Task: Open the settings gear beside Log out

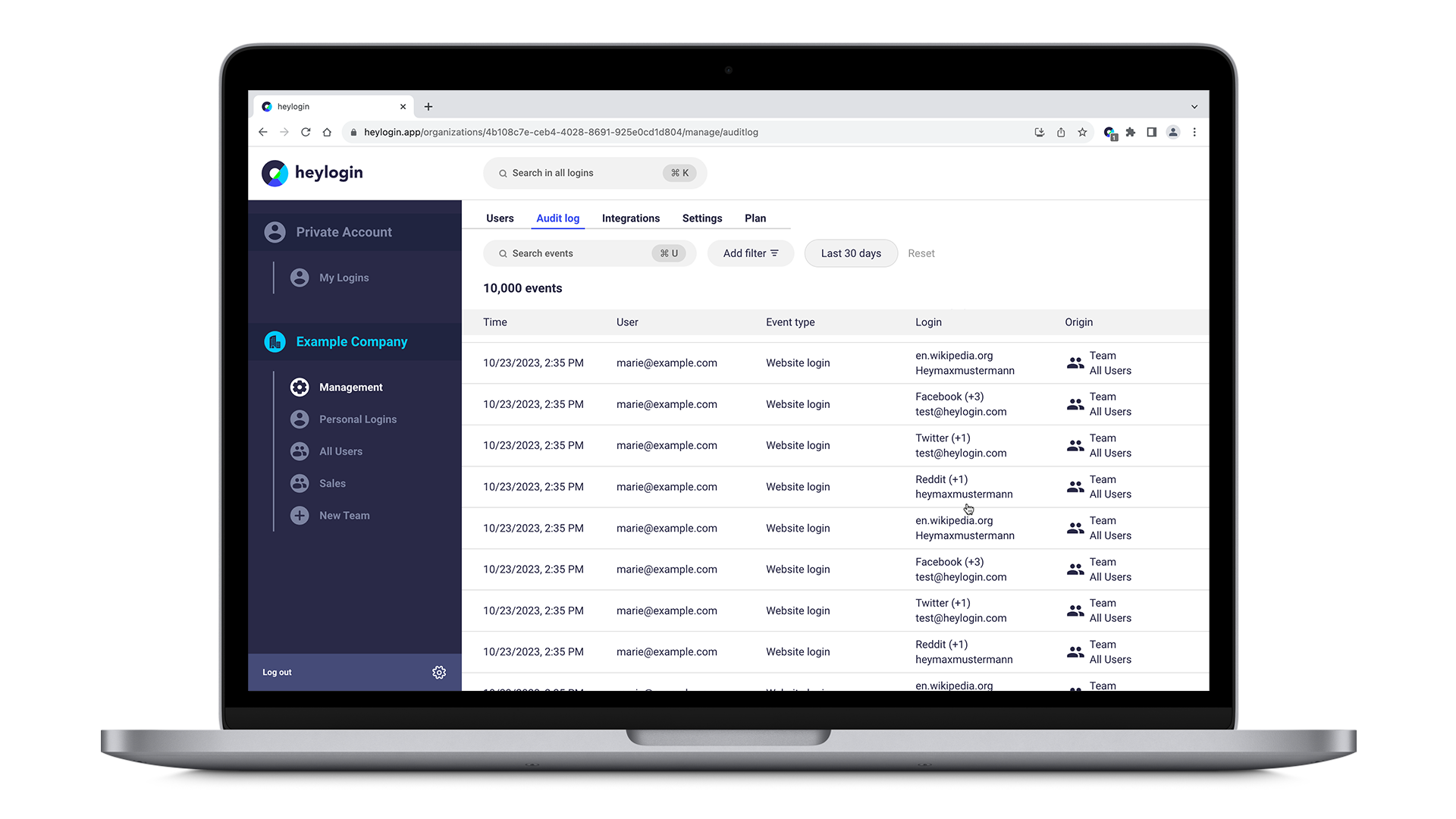Action: [x=439, y=673]
